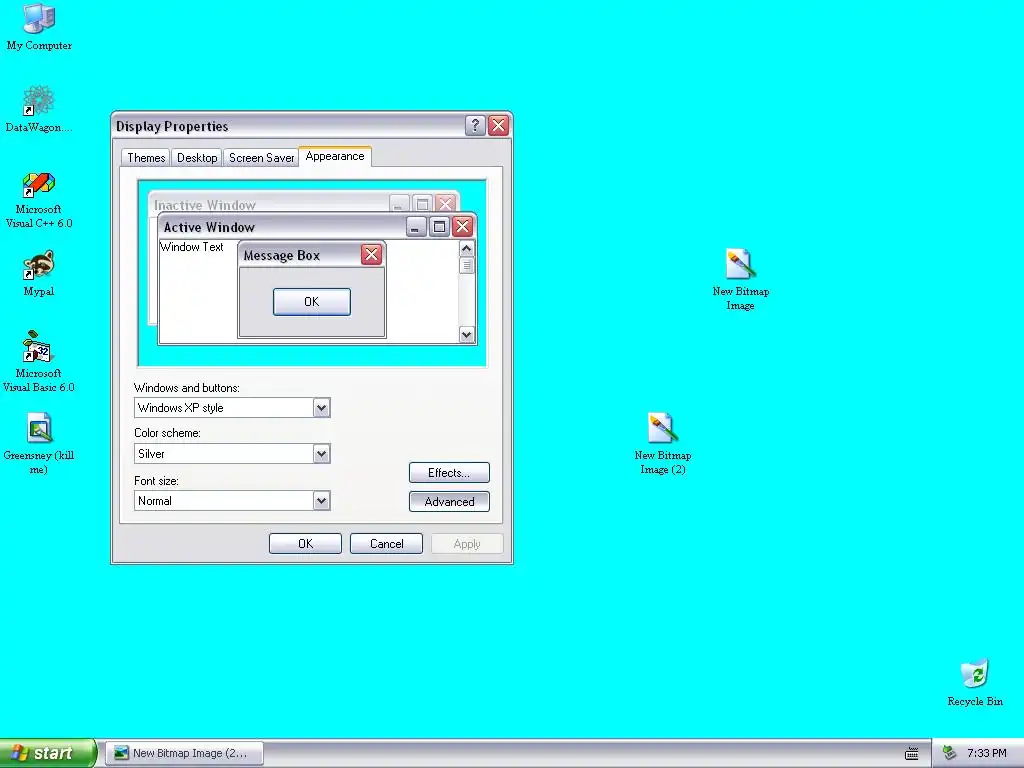Viewport: 1024px width, 768px height.
Task: Switch to the Themes tab
Action: click(x=146, y=158)
